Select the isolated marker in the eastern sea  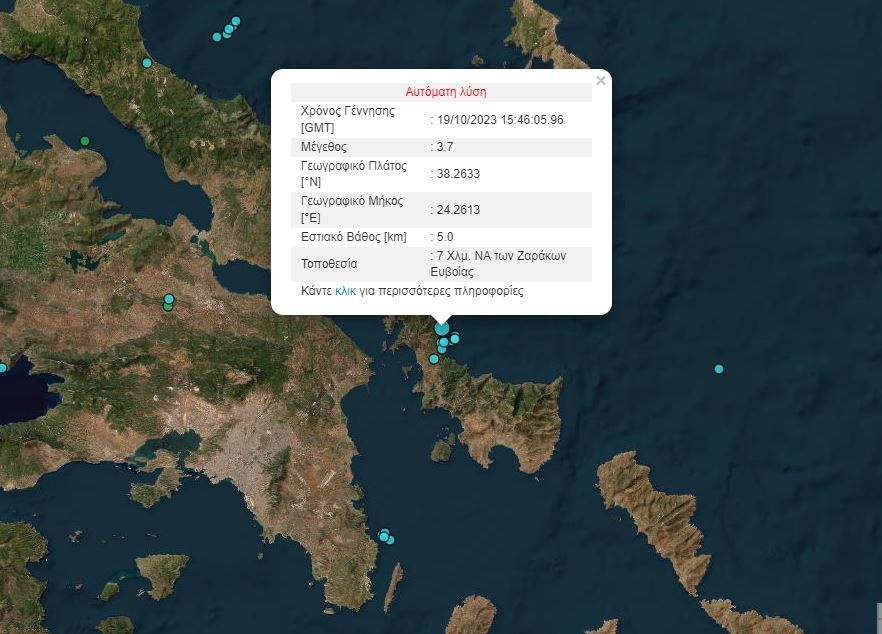[718, 369]
